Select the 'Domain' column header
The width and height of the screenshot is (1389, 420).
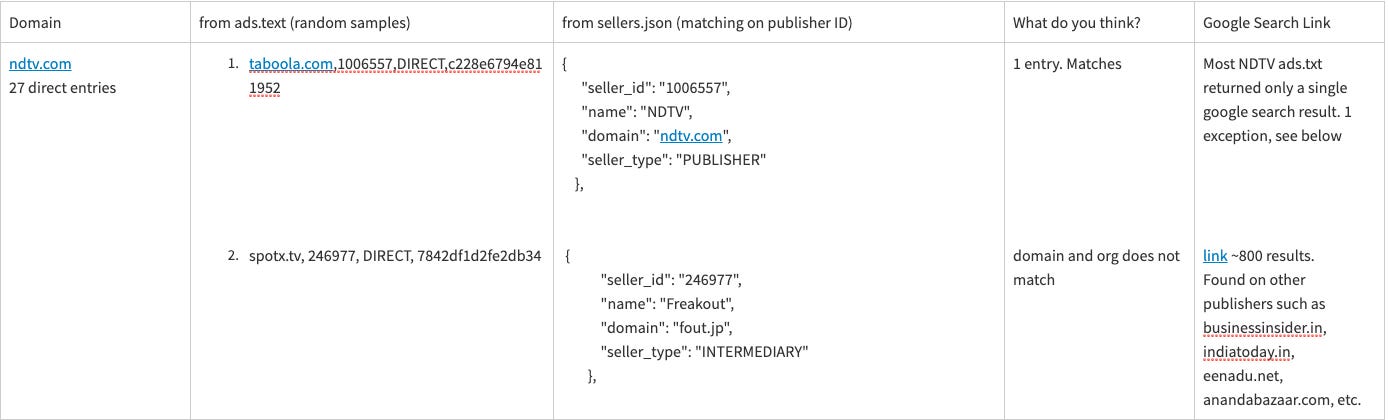point(34,23)
